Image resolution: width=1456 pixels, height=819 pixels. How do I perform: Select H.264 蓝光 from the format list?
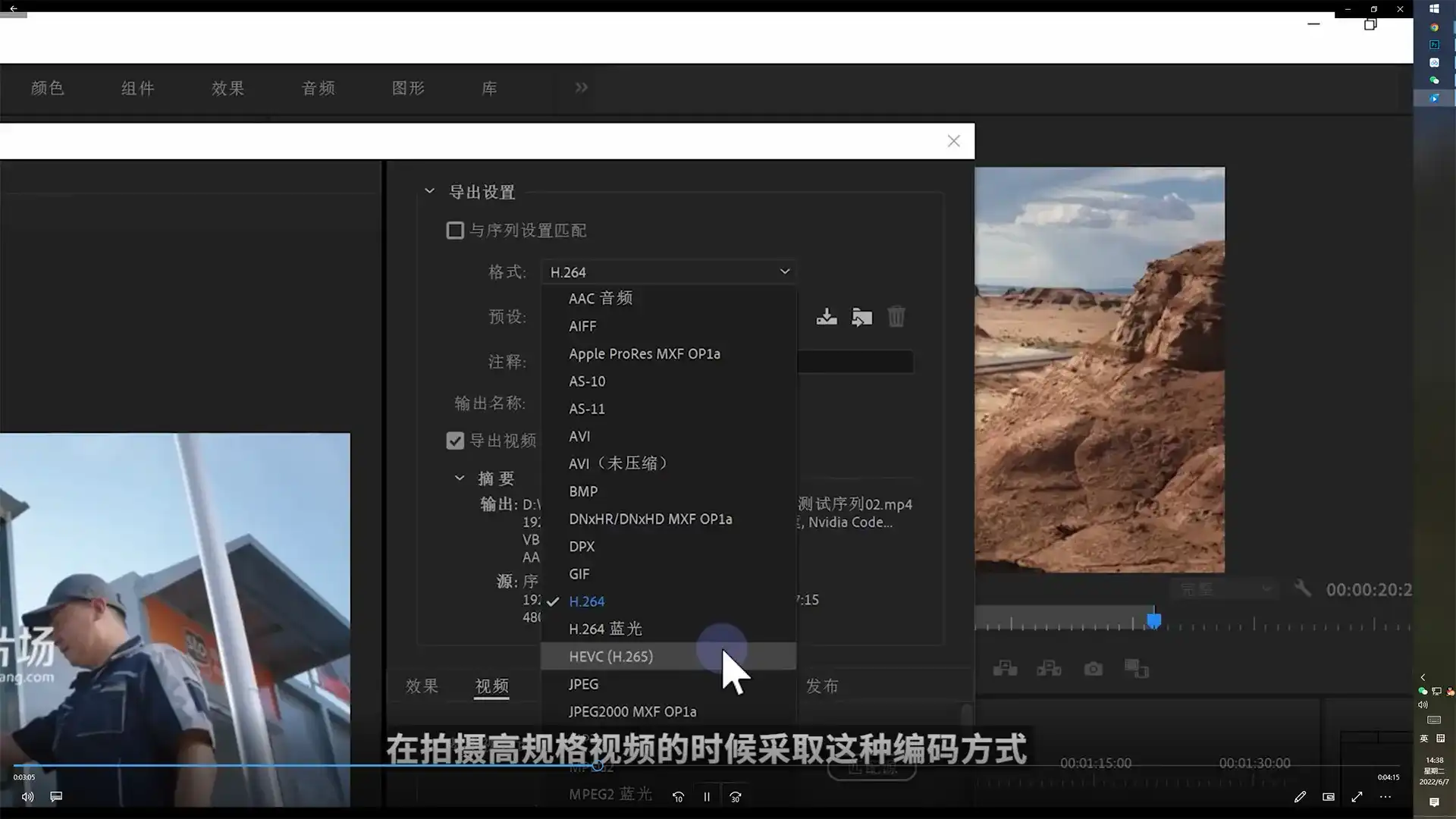605,629
